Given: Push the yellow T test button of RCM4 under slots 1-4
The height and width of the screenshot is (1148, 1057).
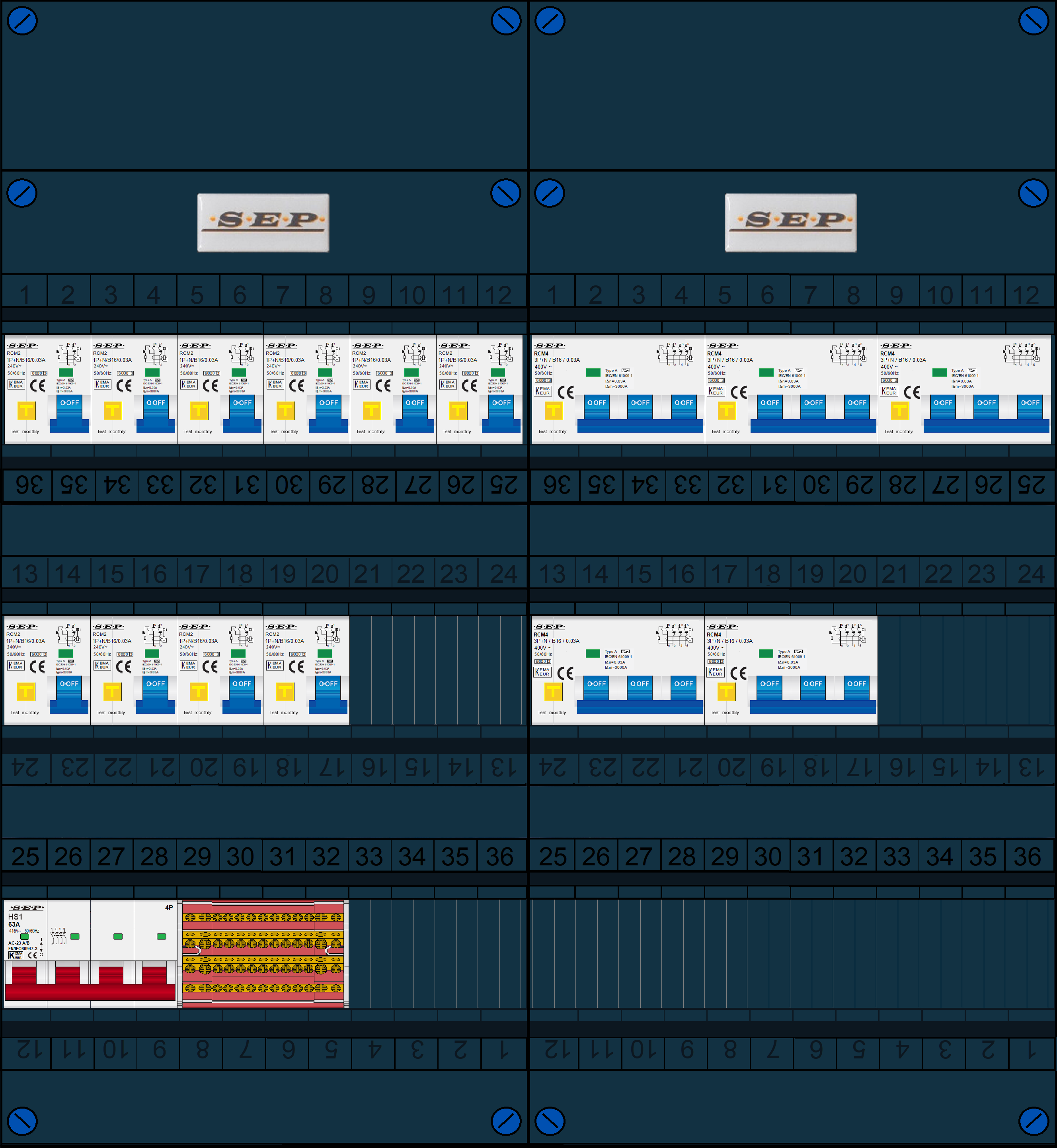Looking at the screenshot, I should click(x=554, y=410).
